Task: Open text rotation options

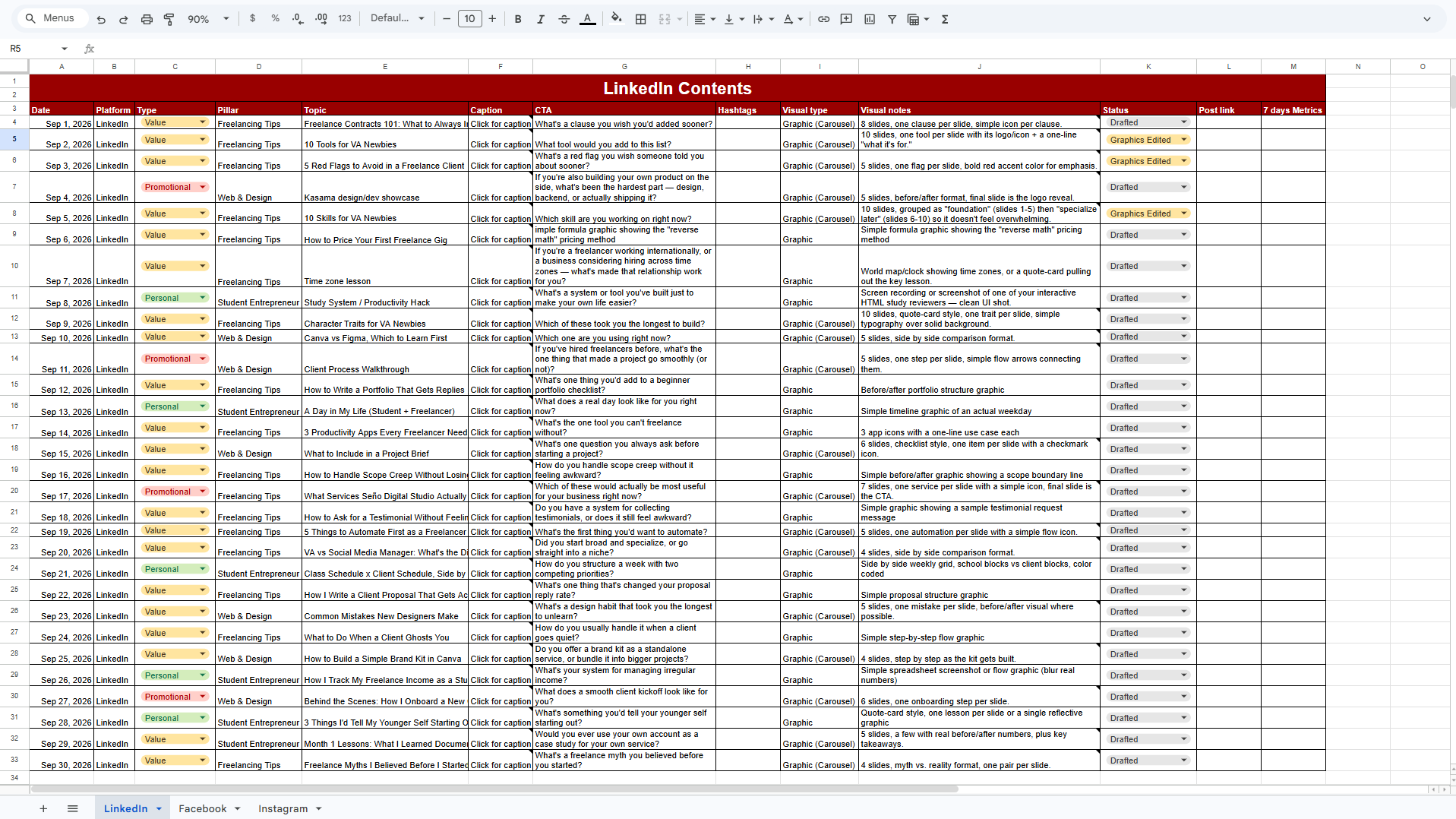Action: pyautogui.click(x=793, y=19)
